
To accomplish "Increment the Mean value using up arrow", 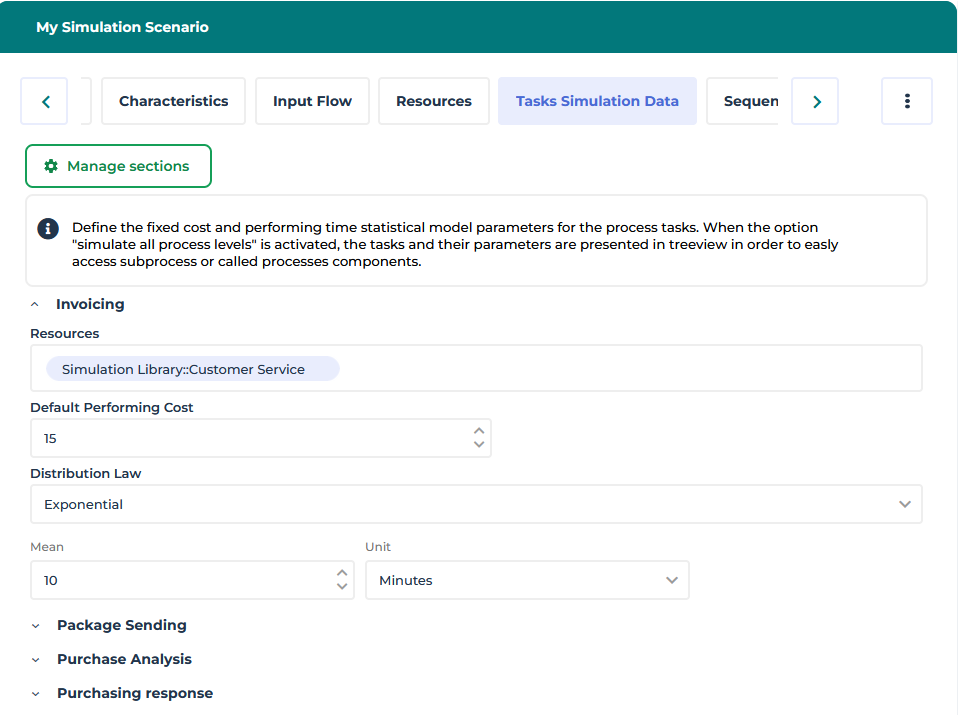I will pos(342,573).
